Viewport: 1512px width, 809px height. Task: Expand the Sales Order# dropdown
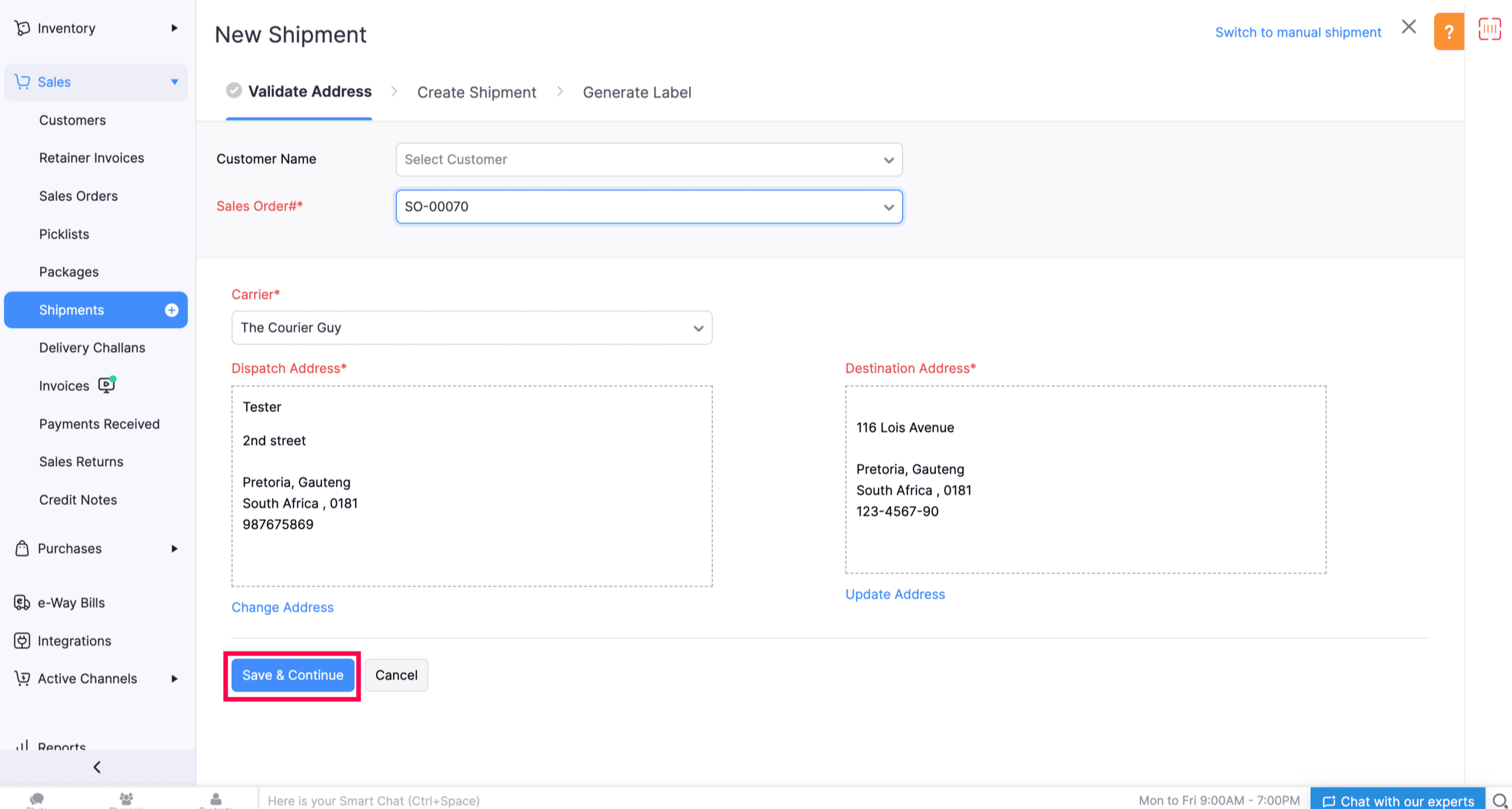tap(885, 206)
